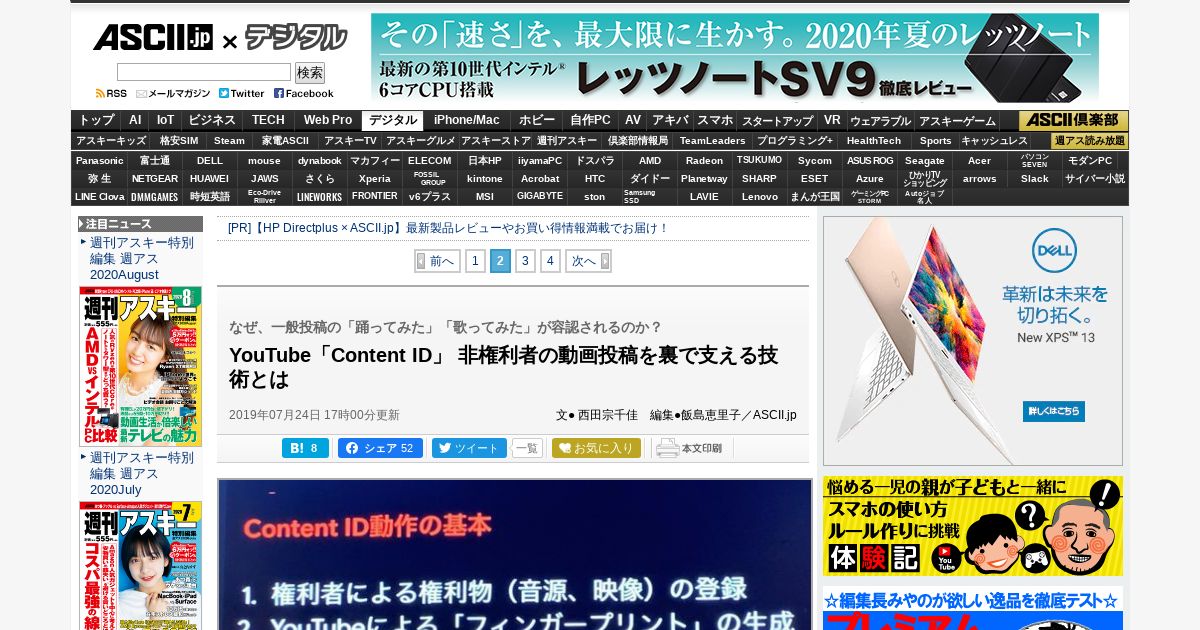Open the TECH navigation tab
This screenshot has width=1200, height=630.
(268, 120)
